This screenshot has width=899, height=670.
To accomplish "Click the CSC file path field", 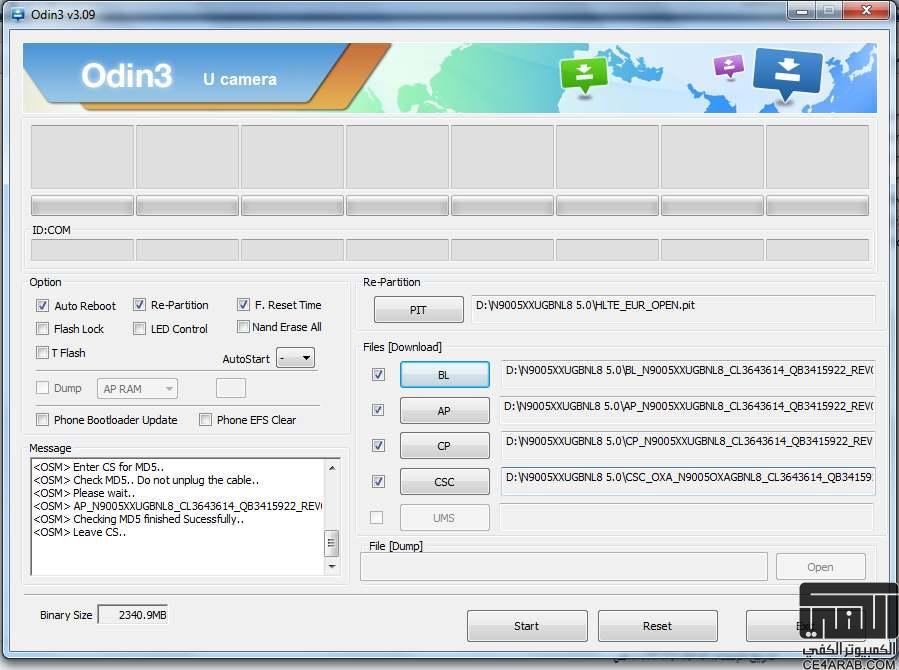I will point(688,481).
